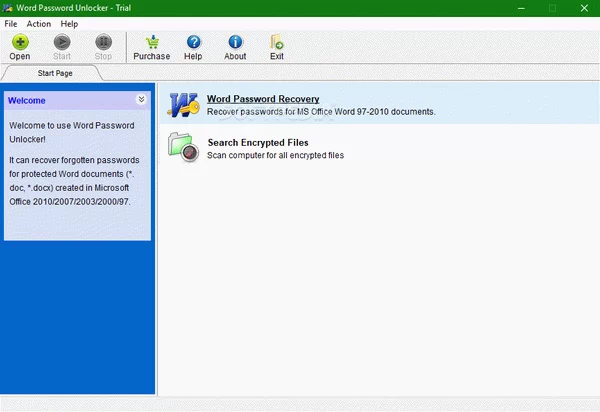Screen dimensions: 600x412
Task: Click the app icon in the title bar
Action: [x=7, y=8]
